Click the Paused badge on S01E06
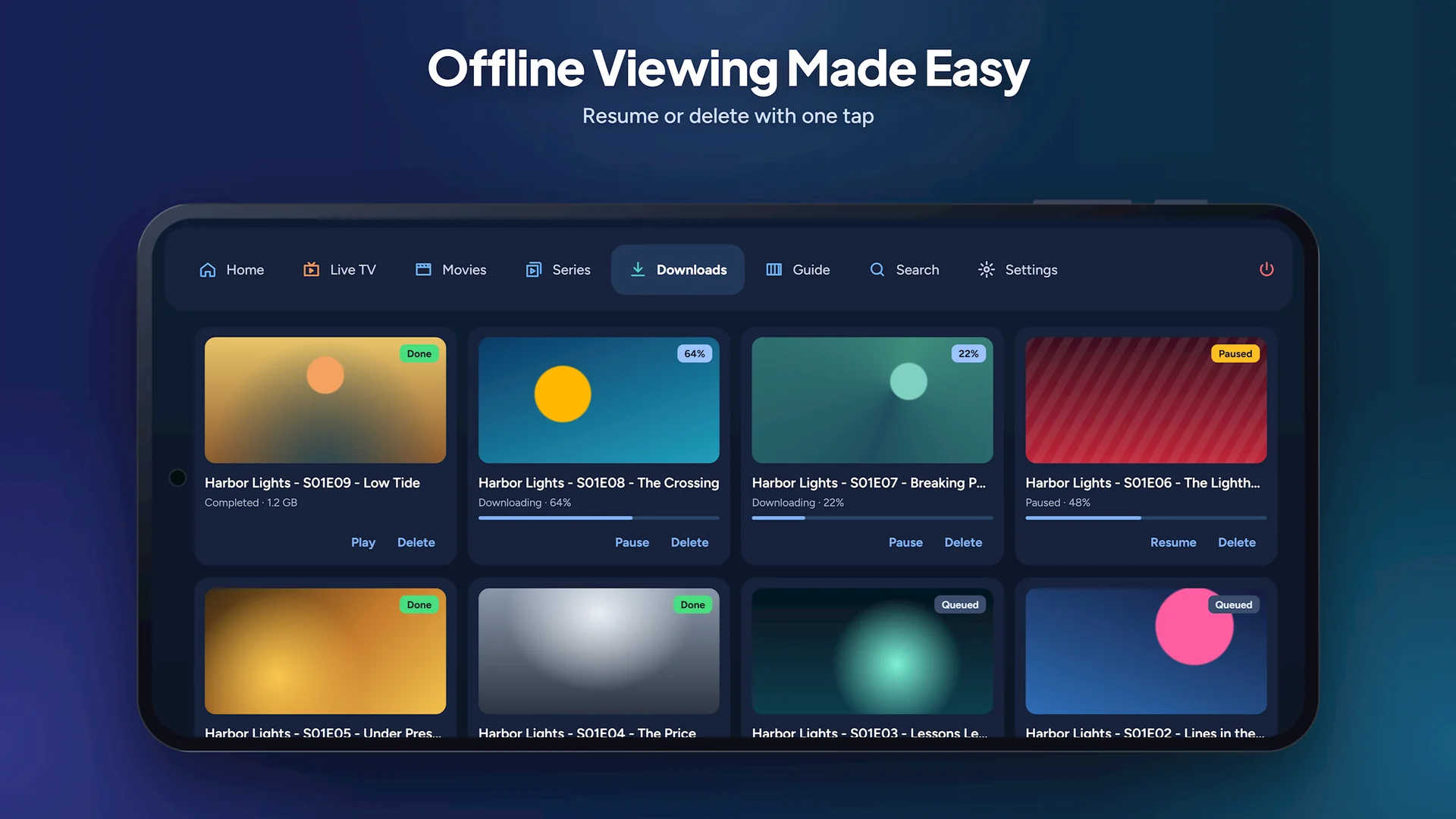Screen dimensions: 1456x819 point(1235,353)
